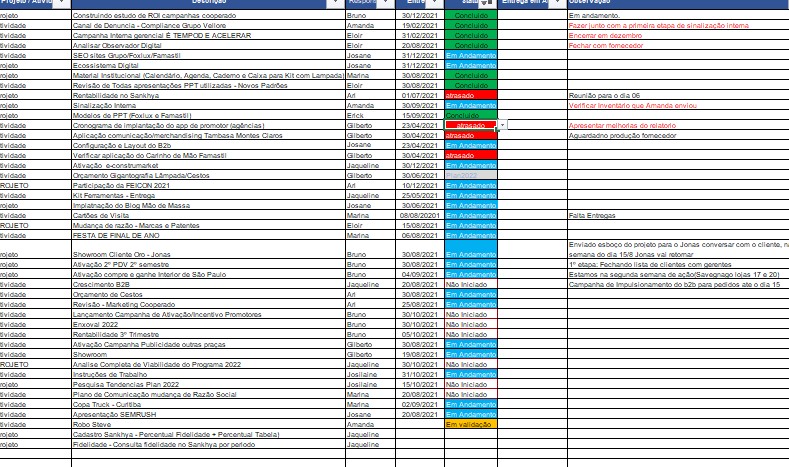Viewport: 789px width, 467px height.
Task: Select 'Sinalização Interna' description cell
Action: tap(208, 106)
